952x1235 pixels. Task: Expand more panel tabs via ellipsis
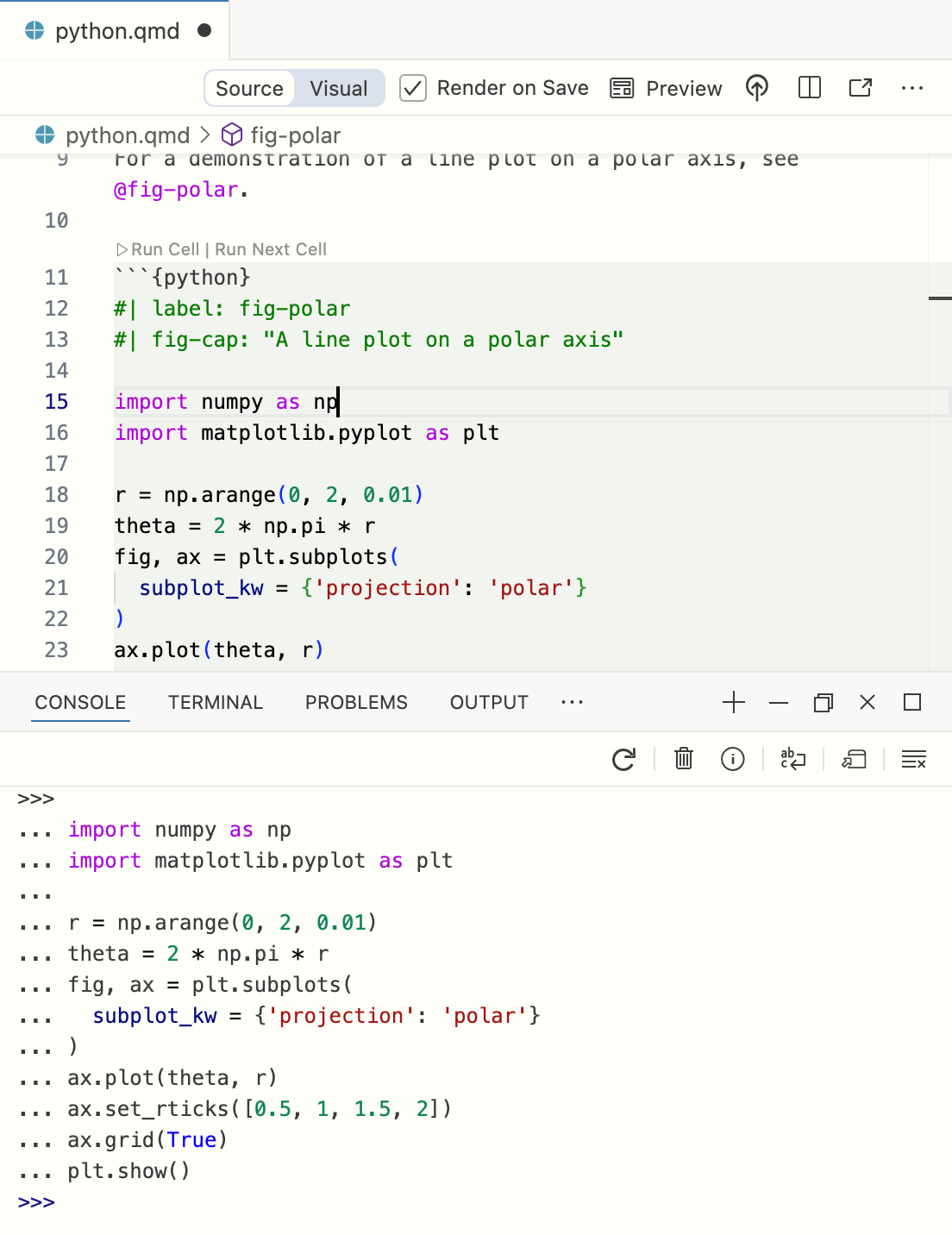572,702
